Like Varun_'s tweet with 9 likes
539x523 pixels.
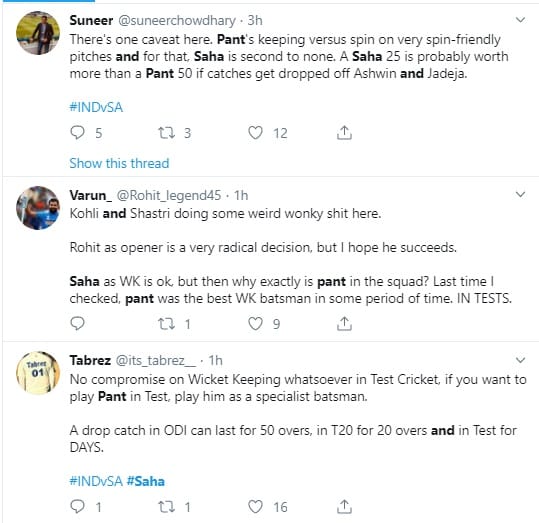coord(255,324)
